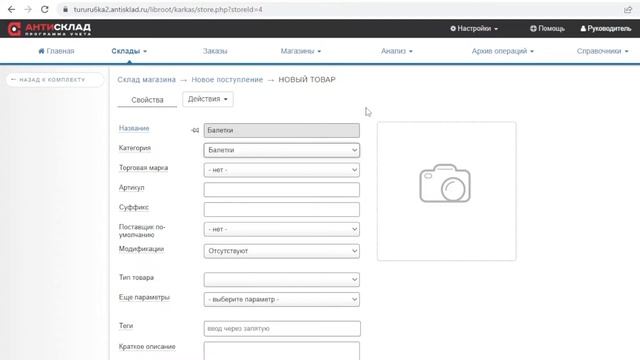
Task: Click the Название label link
Action: 134,128
